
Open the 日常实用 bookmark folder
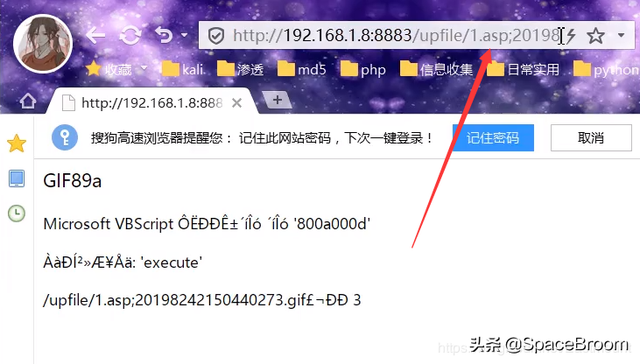click(523, 69)
